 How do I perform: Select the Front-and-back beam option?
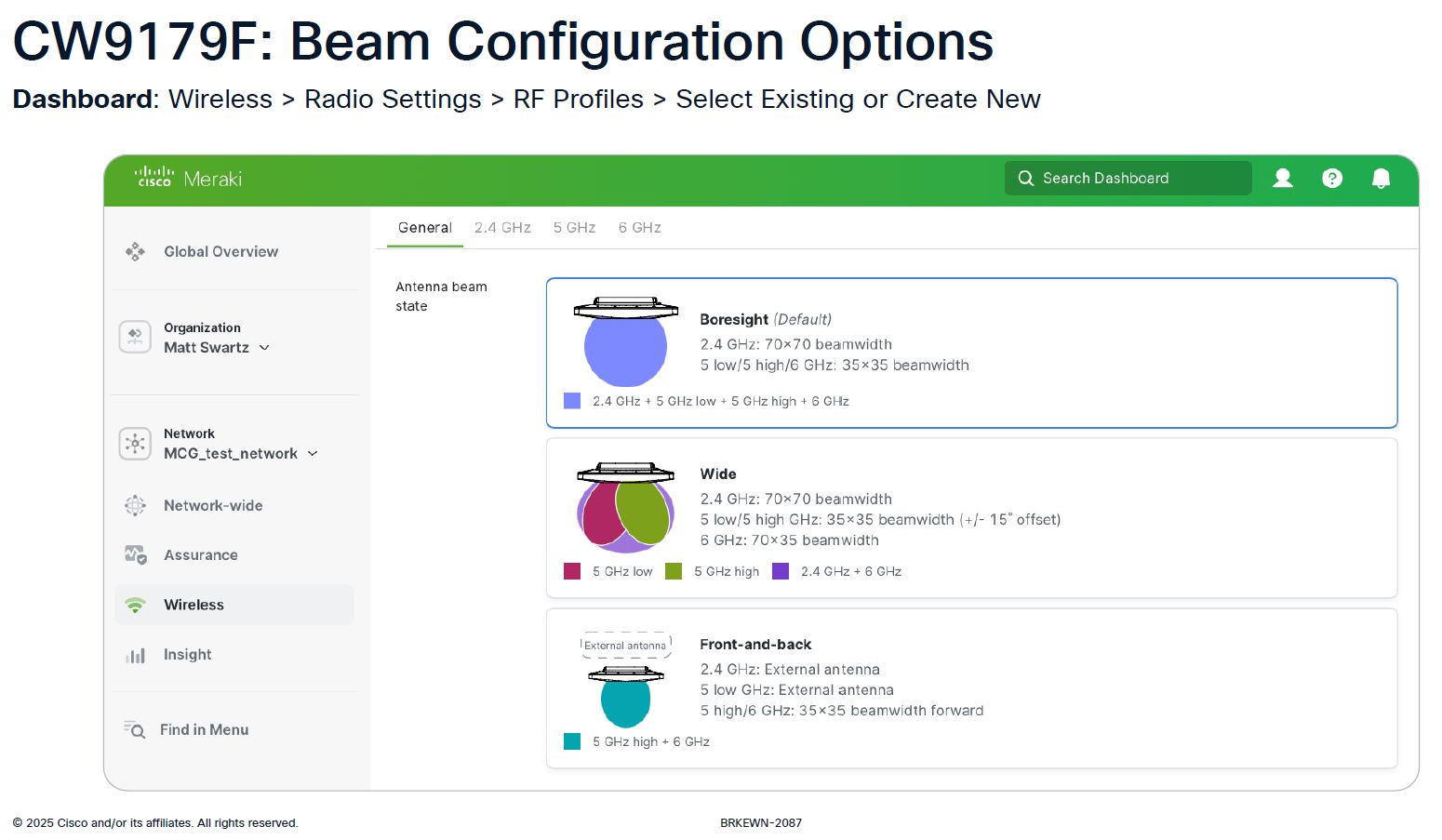click(971, 688)
